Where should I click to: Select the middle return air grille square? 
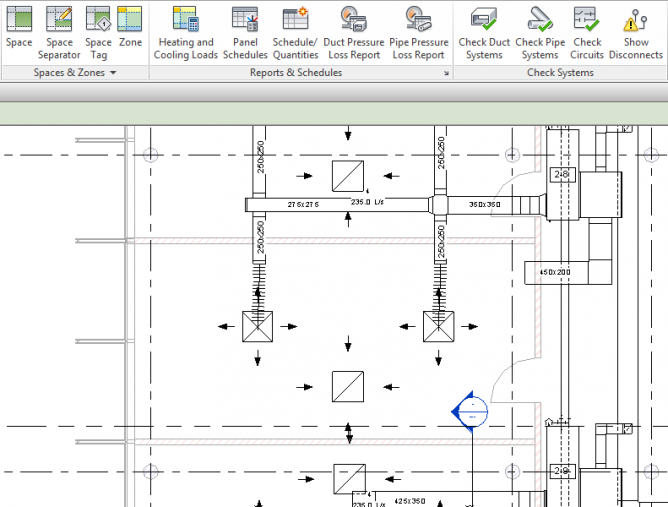pos(348,387)
